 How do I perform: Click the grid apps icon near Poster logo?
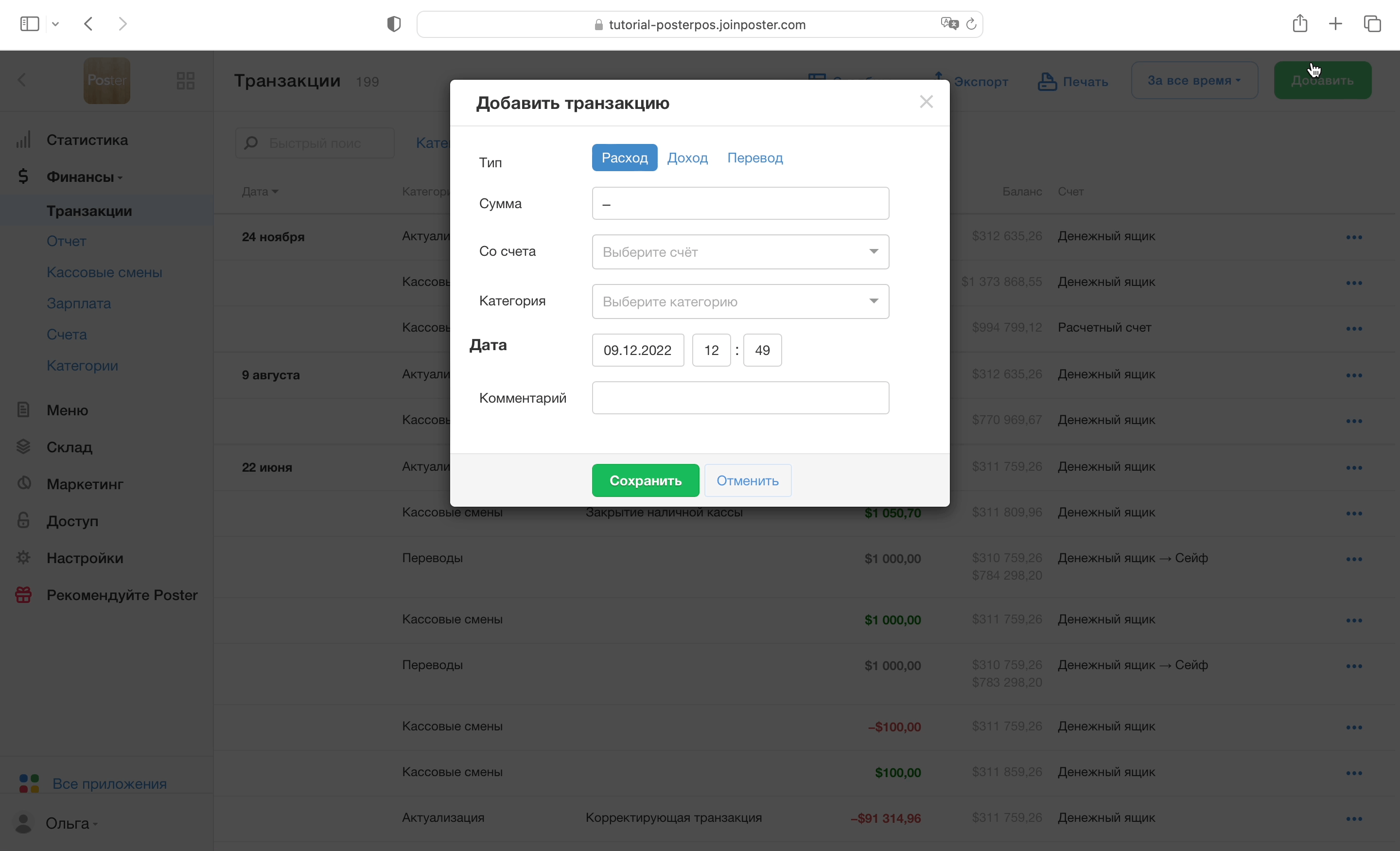pos(185,81)
